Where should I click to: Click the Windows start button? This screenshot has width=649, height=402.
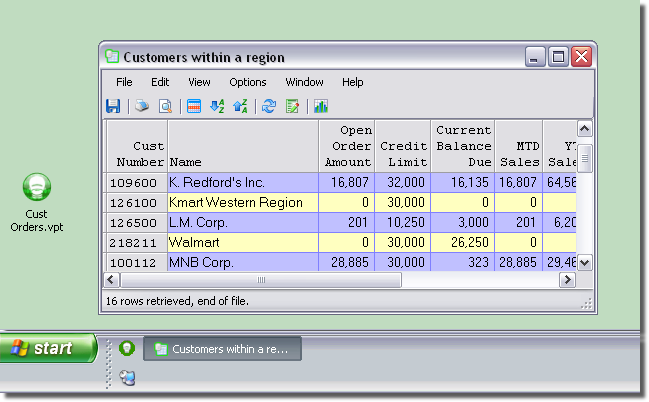click(x=48, y=348)
